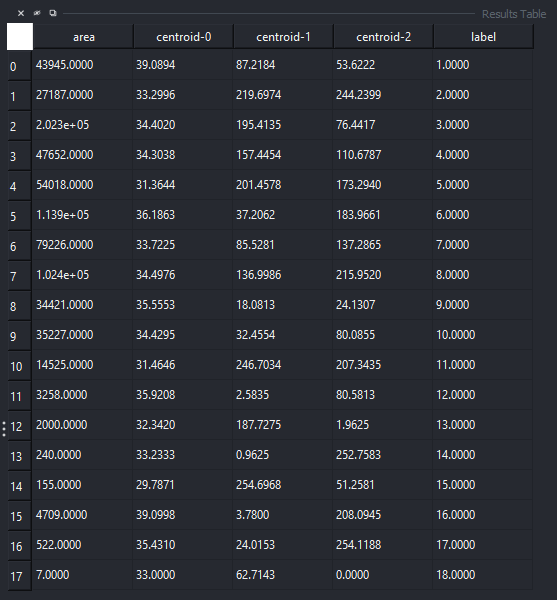Click centroid-0 cell 33.0000
This screenshot has height=600, width=557.
click(x=183, y=575)
